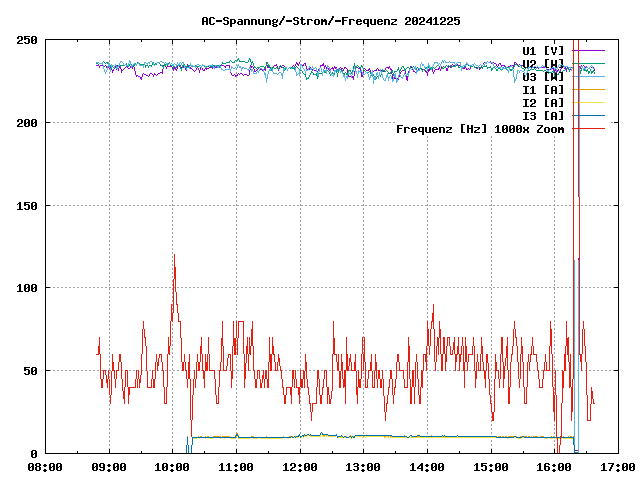Select the 100 y-axis tick label
This screenshot has width=640, height=480.
click(x=27, y=288)
